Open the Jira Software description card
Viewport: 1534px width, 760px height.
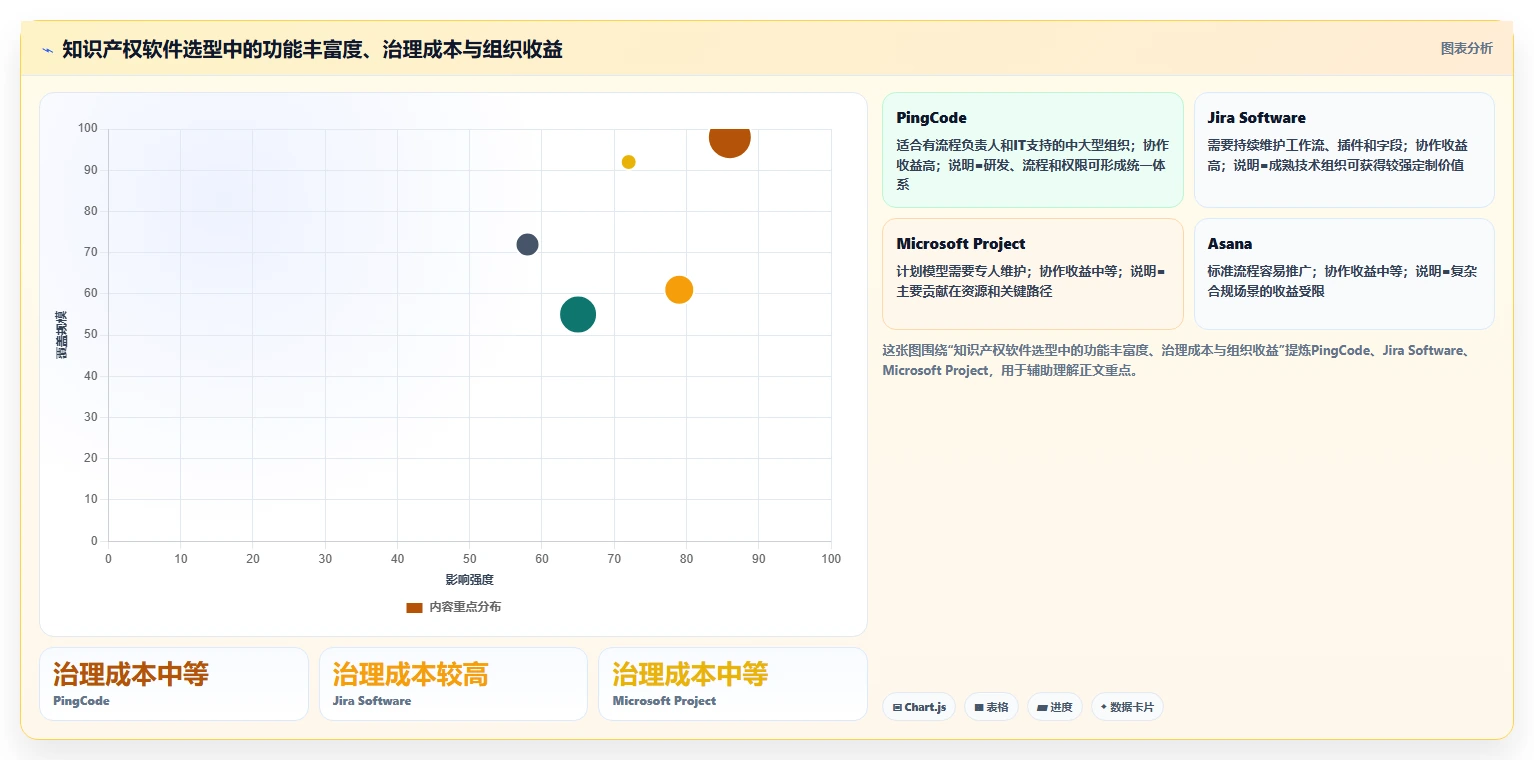point(1344,150)
